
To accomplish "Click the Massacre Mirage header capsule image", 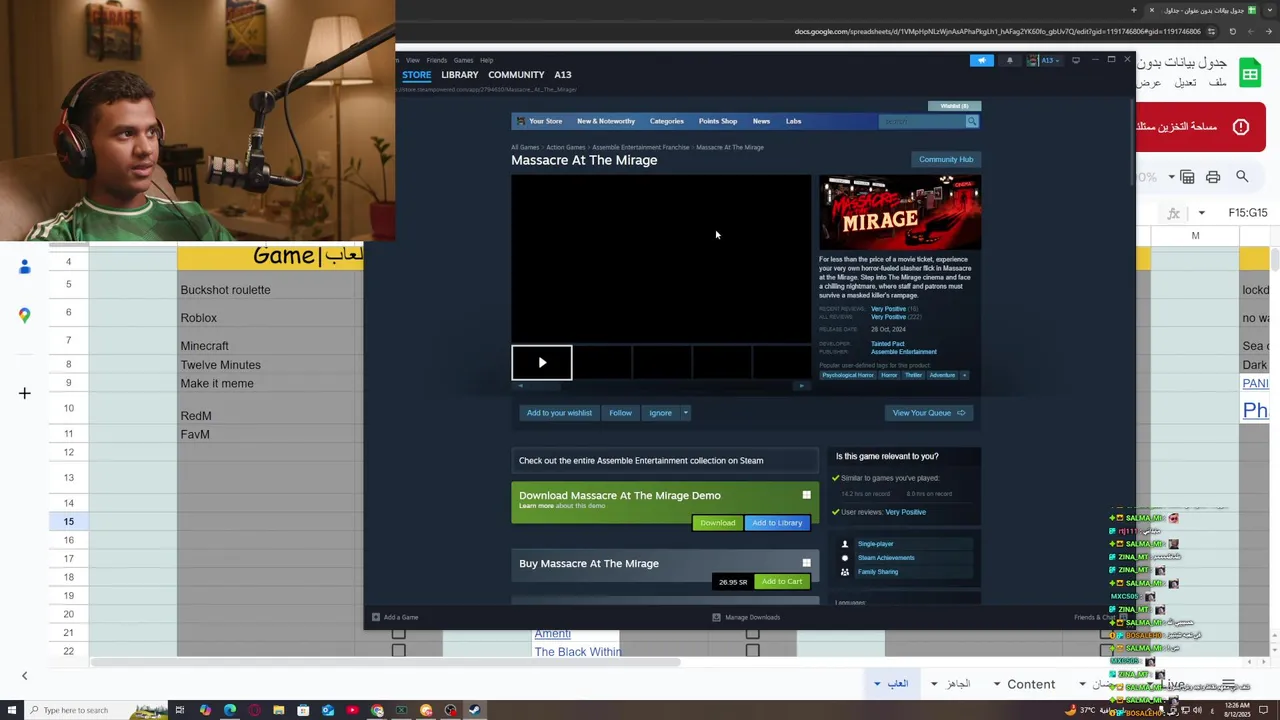I will (x=900, y=212).
